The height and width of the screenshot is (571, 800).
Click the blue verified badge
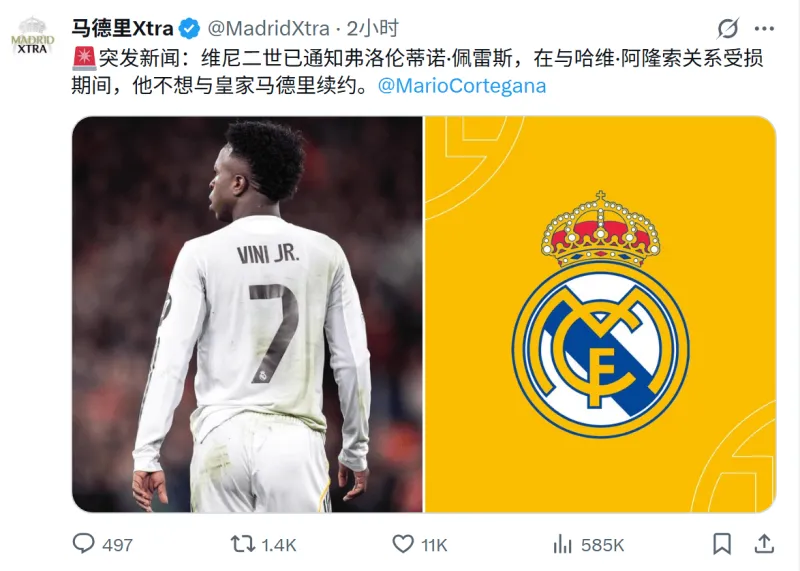coord(190,29)
